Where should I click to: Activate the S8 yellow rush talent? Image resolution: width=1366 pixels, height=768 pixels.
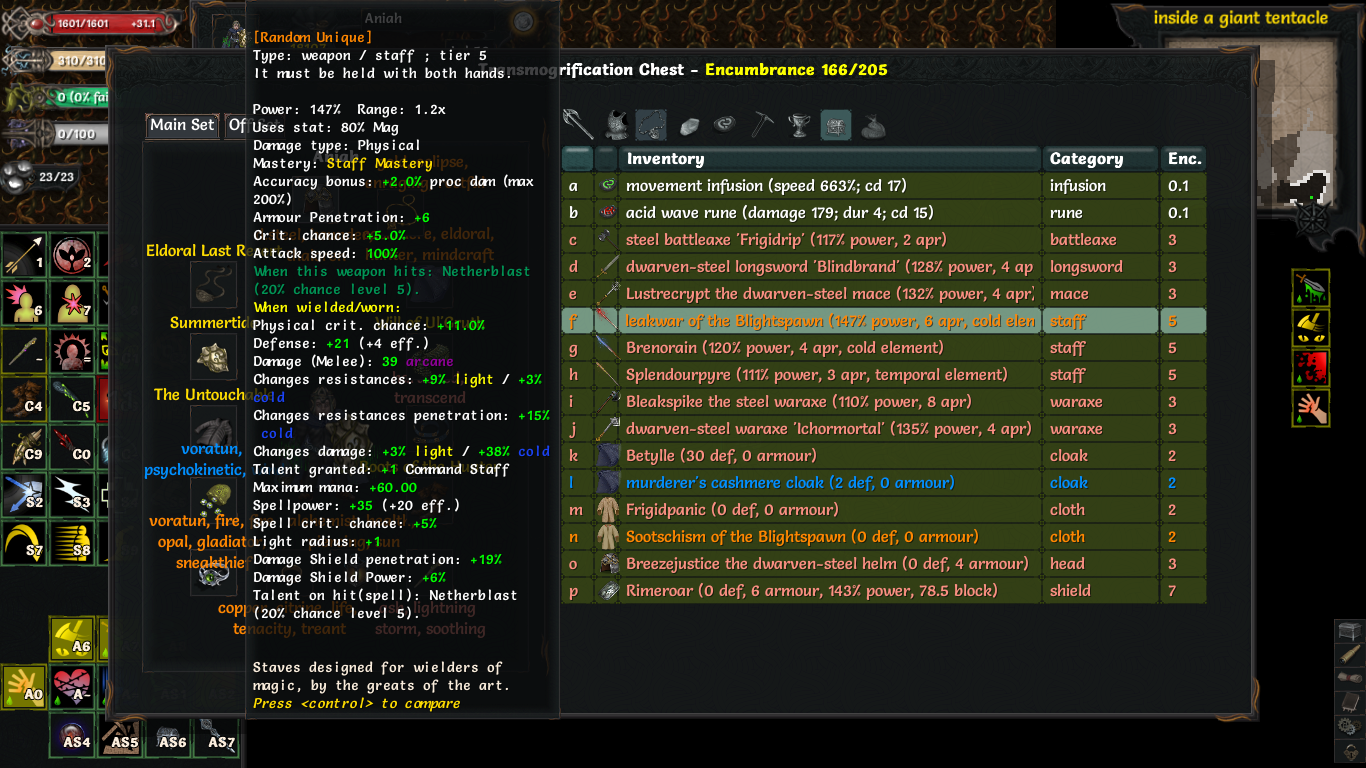pyautogui.click(x=72, y=544)
